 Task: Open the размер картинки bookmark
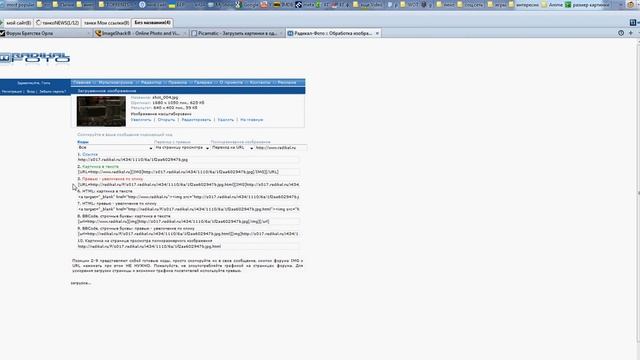[x=587, y=5]
